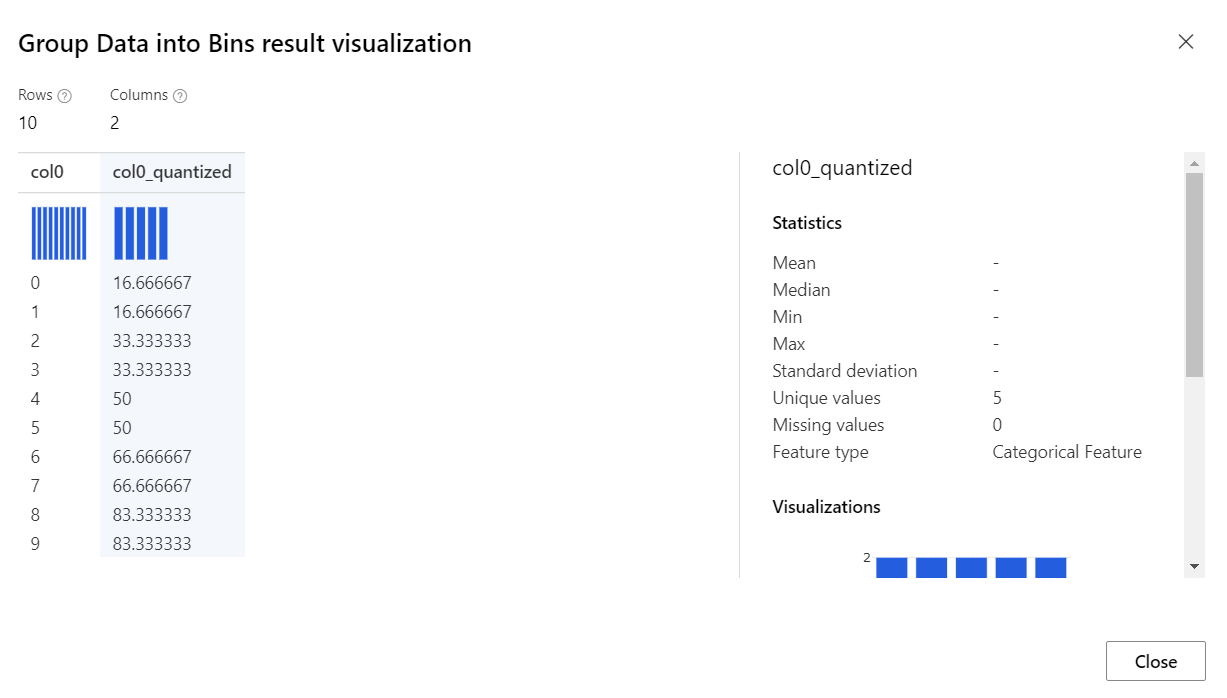The height and width of the screenshot is (698, 1227).
Task: Select the col0_quantized histogram preview
Action: point(142,231)
